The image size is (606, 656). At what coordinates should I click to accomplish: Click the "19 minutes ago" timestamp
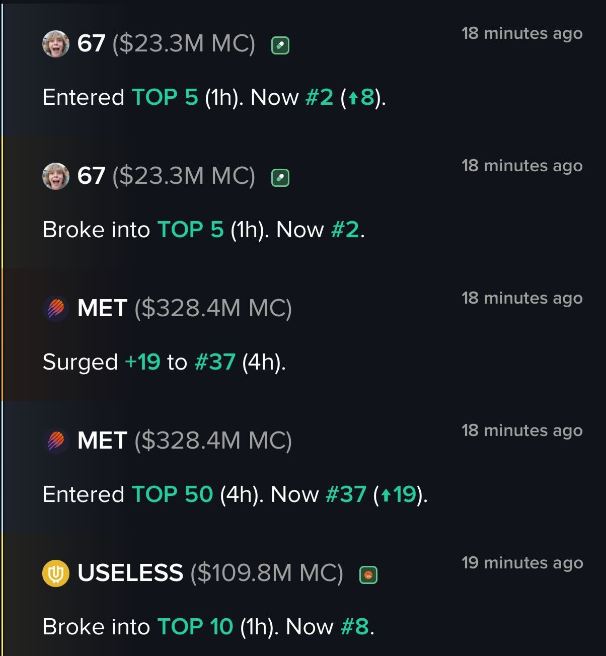point(522,563)
